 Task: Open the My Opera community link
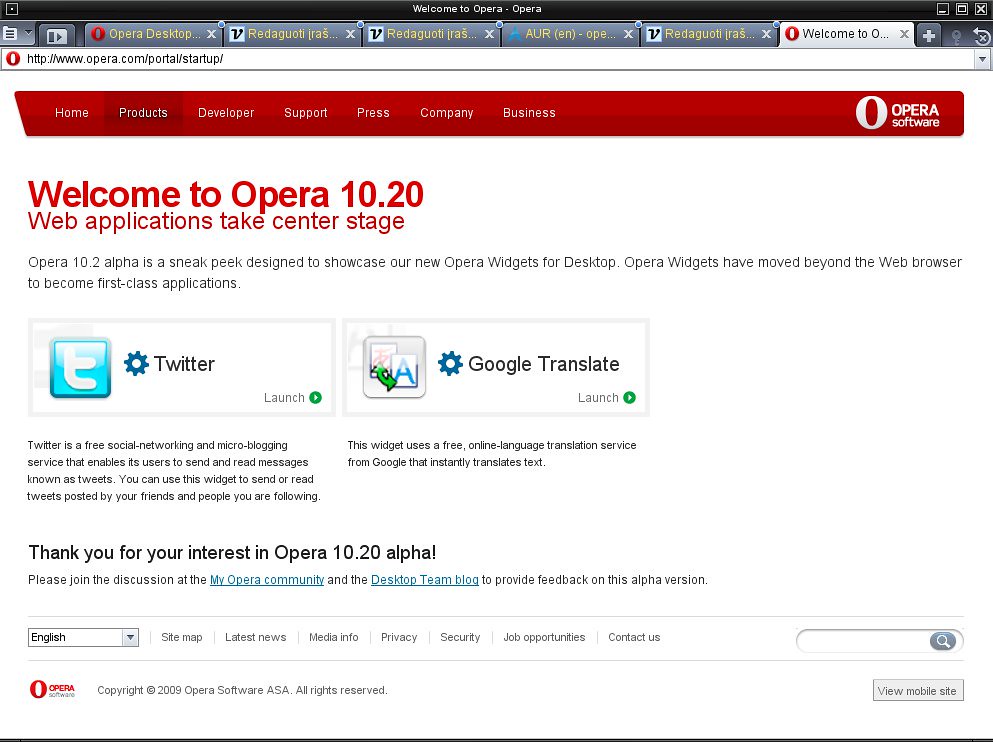(x=267, y=580)
